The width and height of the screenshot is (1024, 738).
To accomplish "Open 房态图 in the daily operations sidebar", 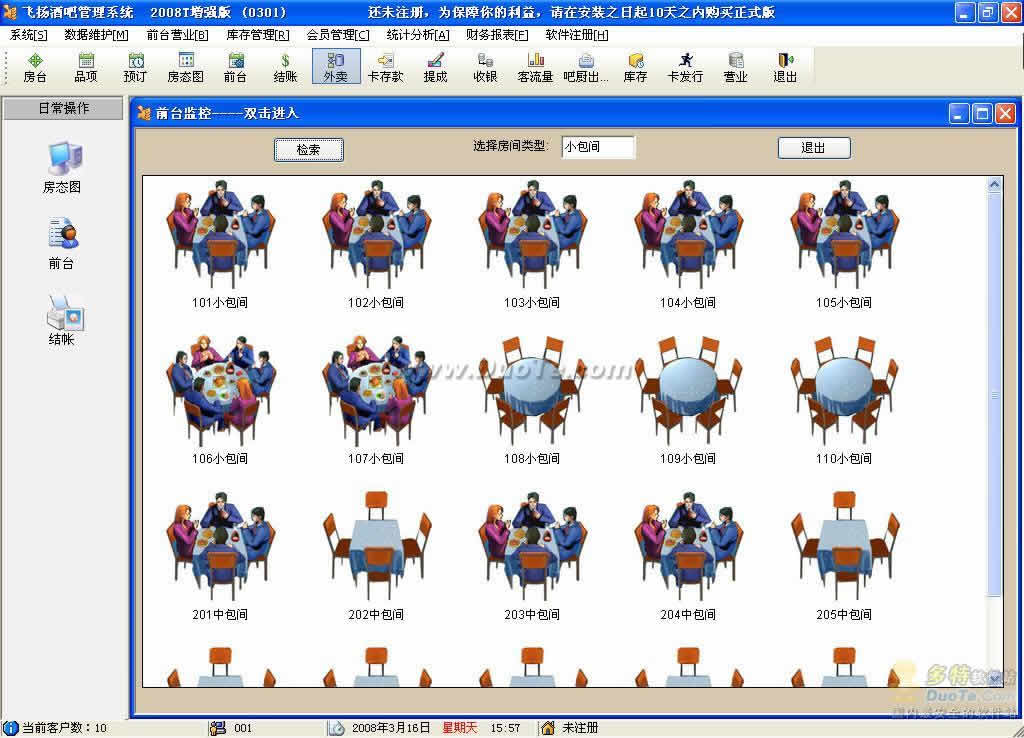I will pyautogui.click(x=63, y=167).
